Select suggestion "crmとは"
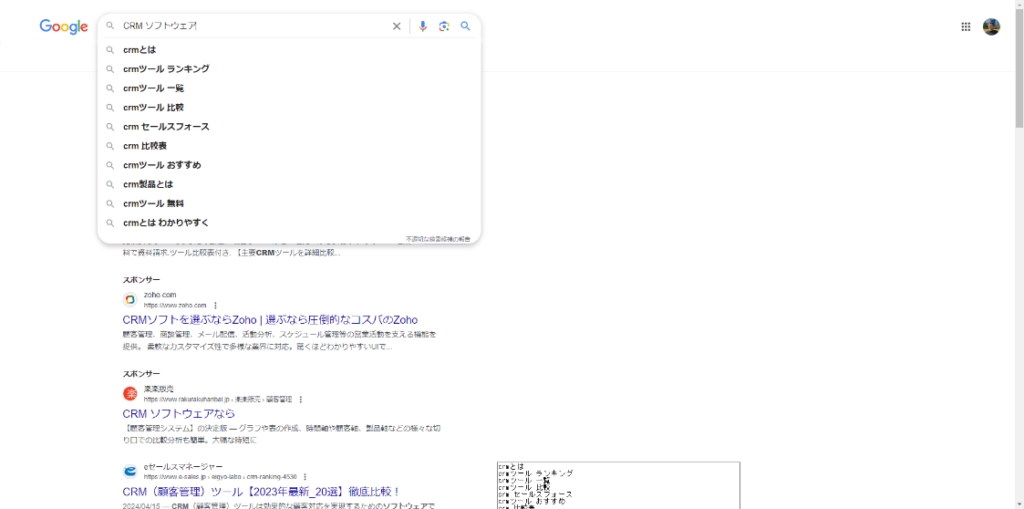 (289, 50)
